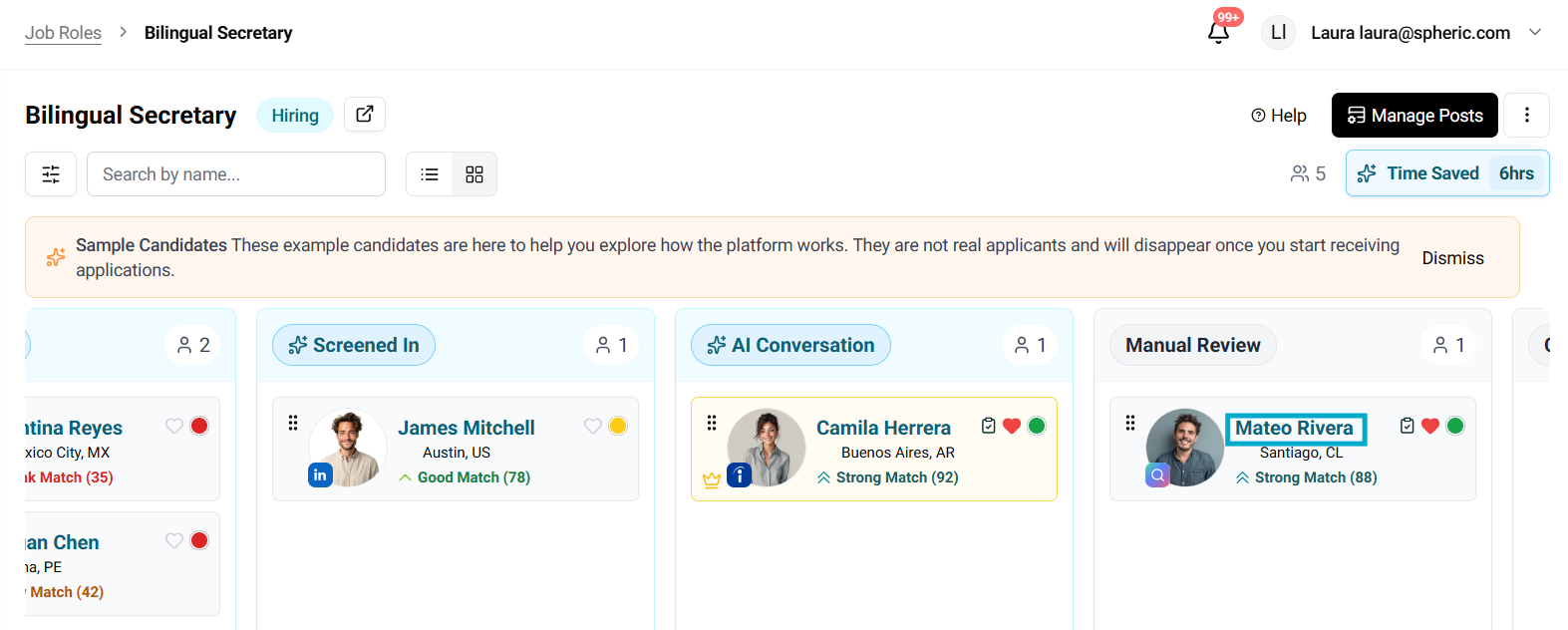Viewport: 1568px width, 630px height.
Task: Select the Screened In stage header
Action: 354,345
